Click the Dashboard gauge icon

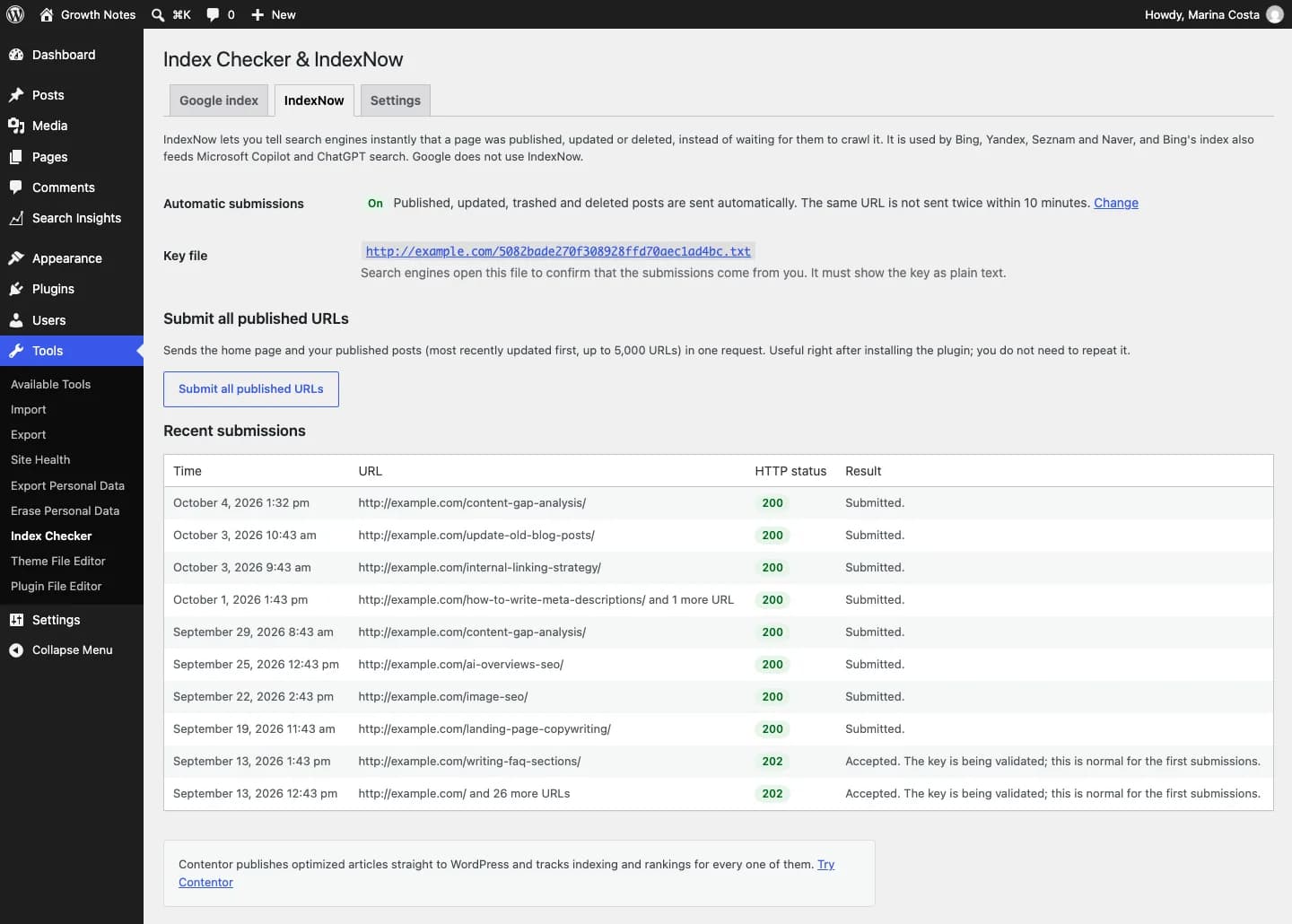[16, 55]
